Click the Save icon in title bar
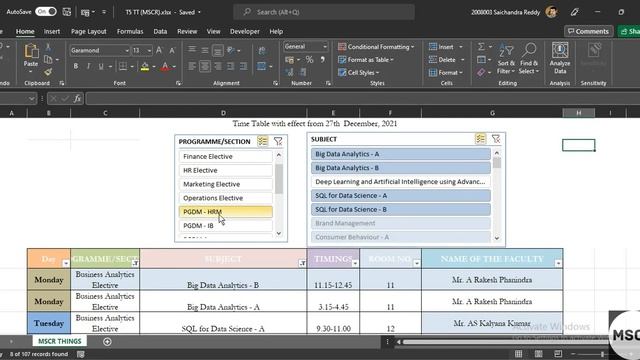The width and height of the screenshot is (640, 360). [x=67, y=12]
